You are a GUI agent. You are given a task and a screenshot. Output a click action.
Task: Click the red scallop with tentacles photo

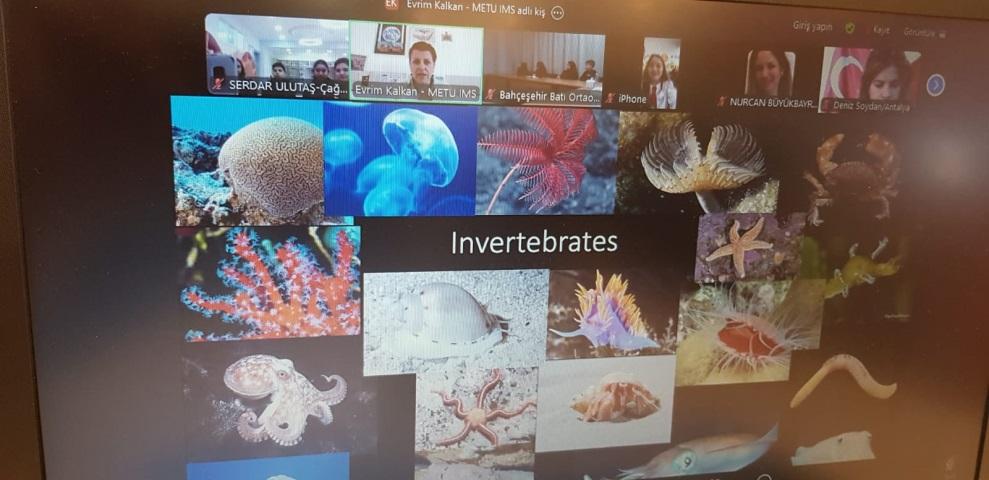[x=749, y=333]
